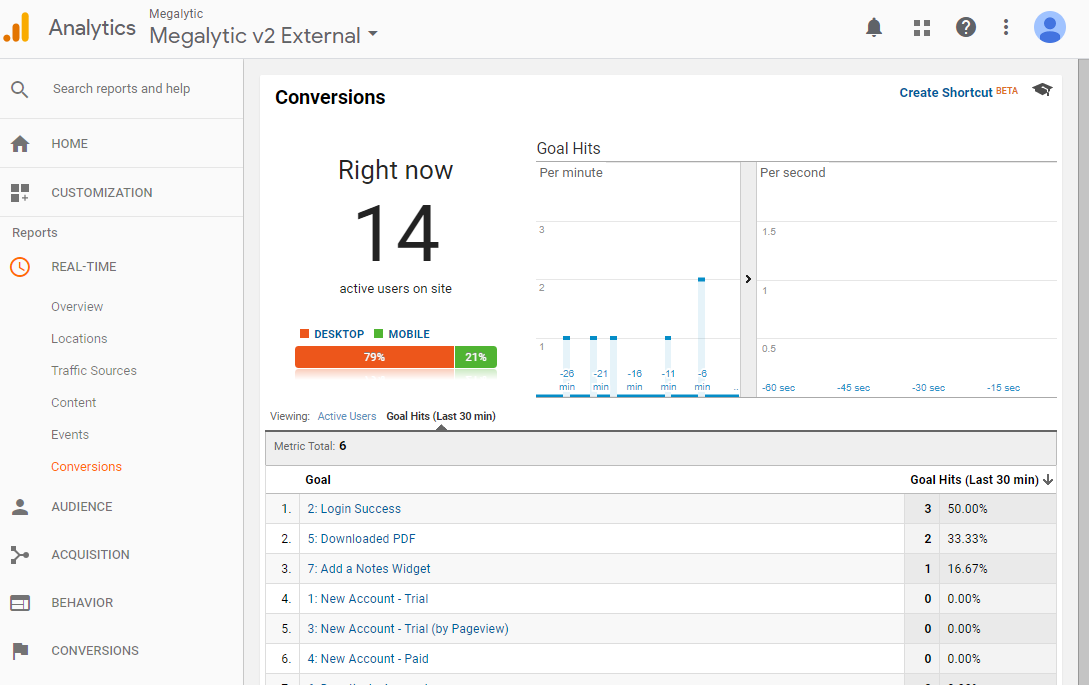Open the Google apps grid icon
Viewport: 1089px width, 685px height.
click(922, 28)
